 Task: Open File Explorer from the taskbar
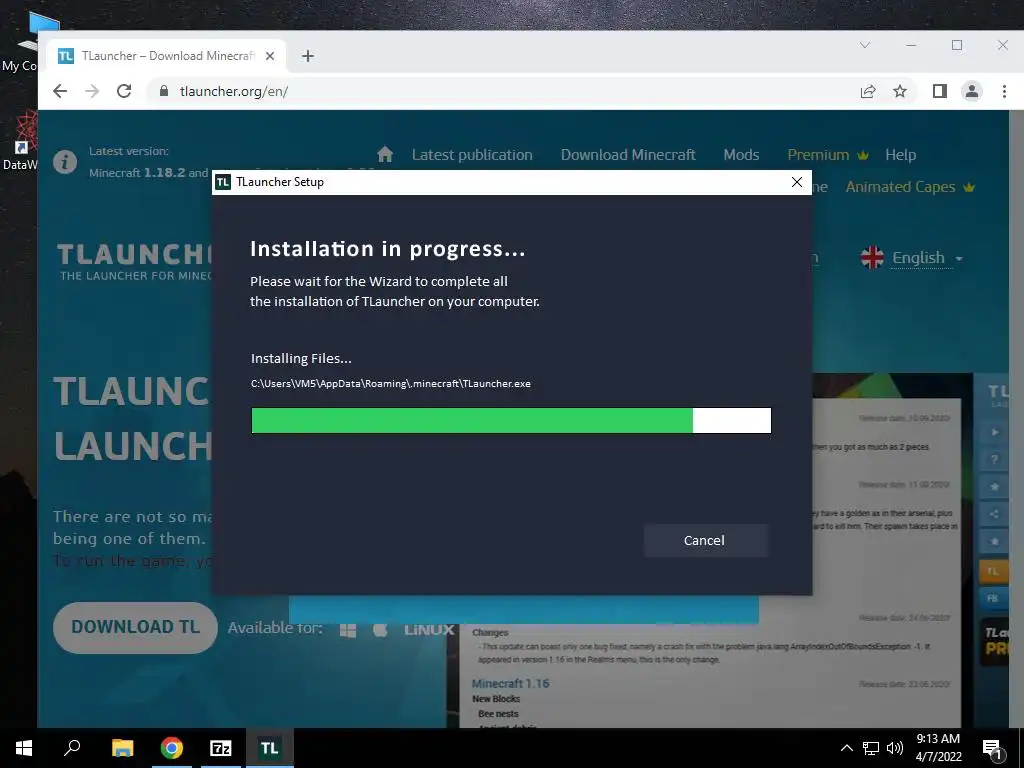click(x=122, y=748)
